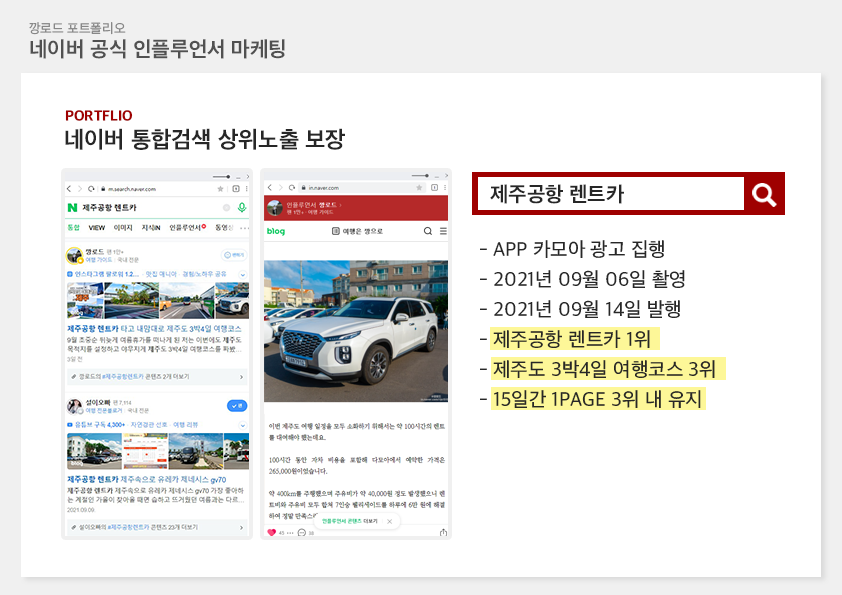
Task: Expand 깡로드의 콘텐츠 2개 더보기 row
Action: point(157,377)
